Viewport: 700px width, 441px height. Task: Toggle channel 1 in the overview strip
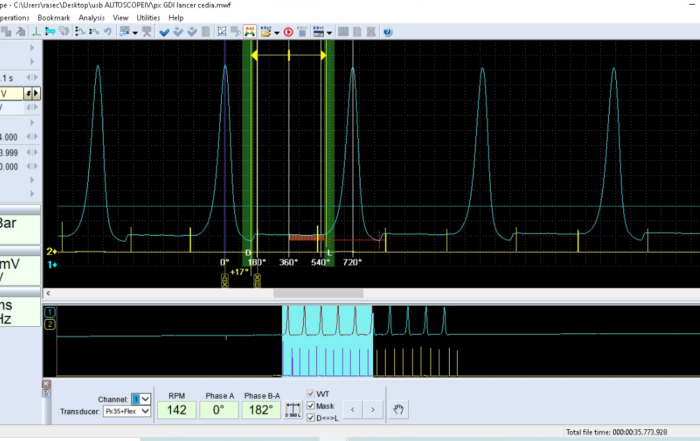pos(48,313)
